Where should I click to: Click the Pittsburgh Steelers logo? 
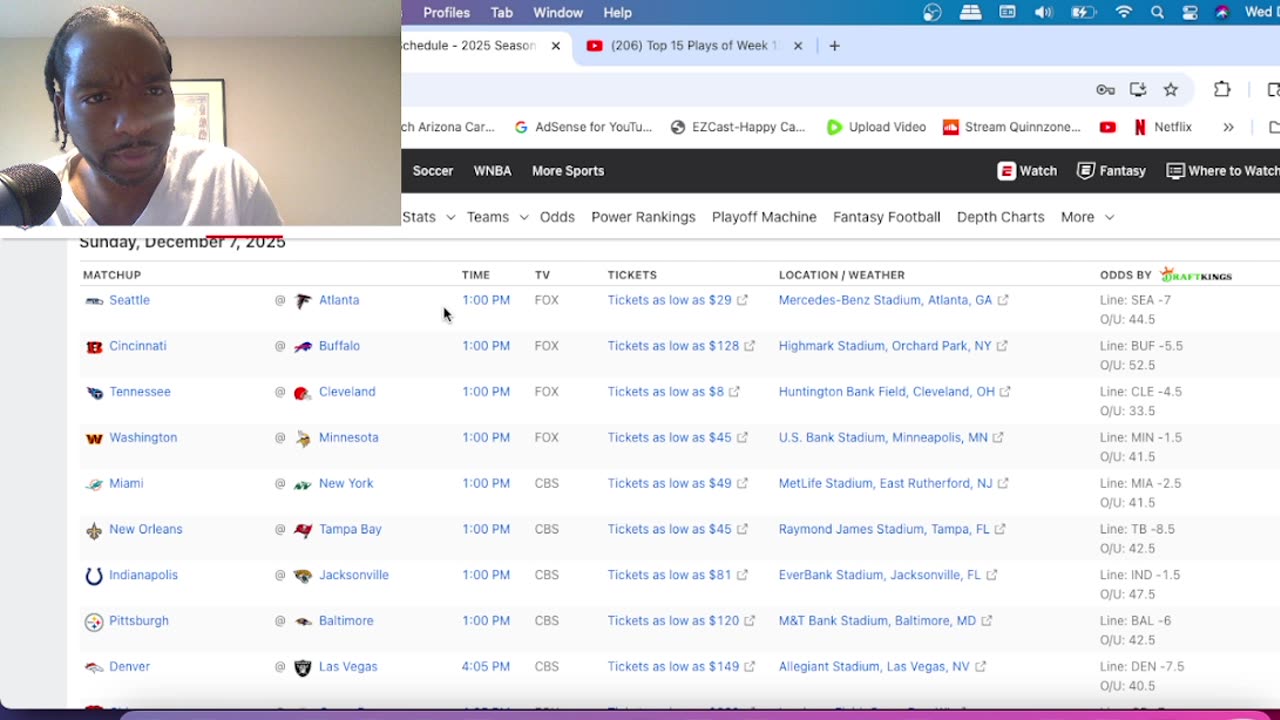tap(94, 622)
